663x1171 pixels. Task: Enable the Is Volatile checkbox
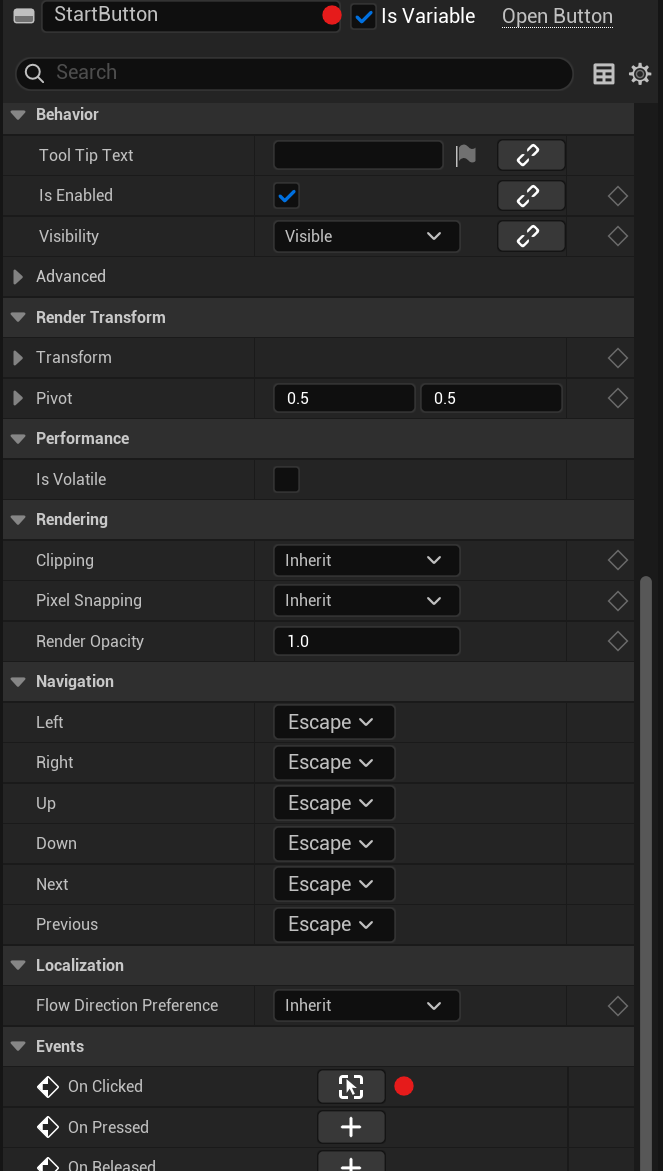click(x=287, y=479)
